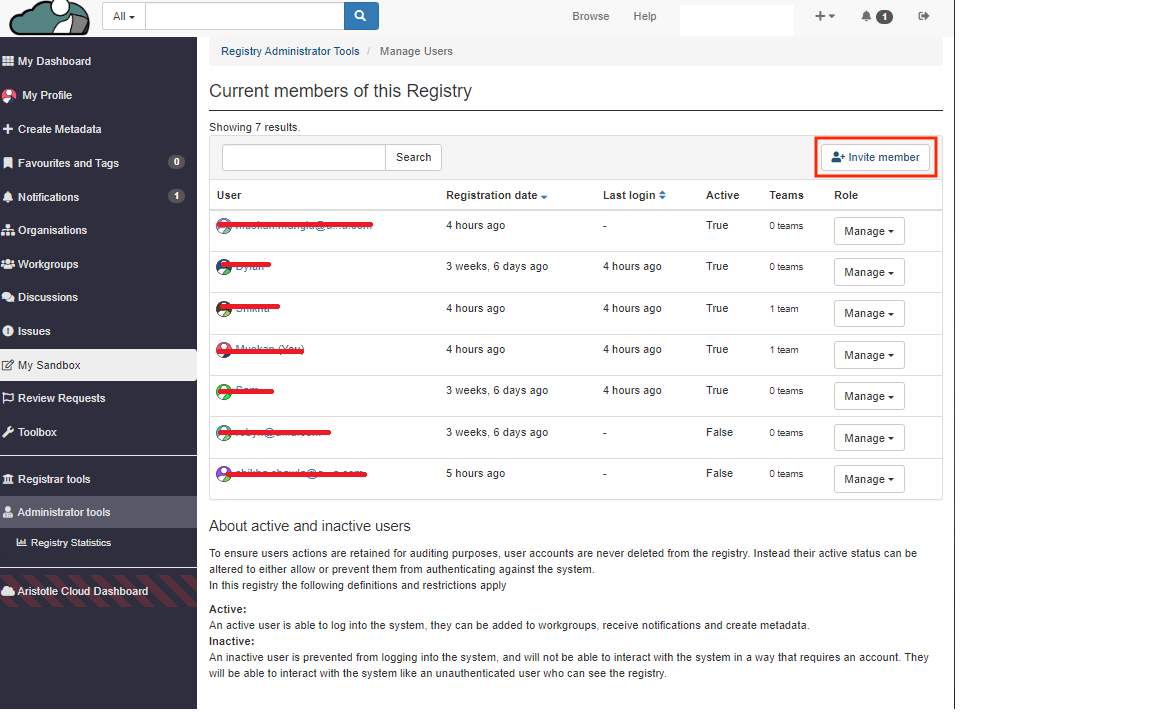Viewport: 1152px width, 720px height.
Task: Open the plus create dropdown in header
Action: pyautogui.click(x=824, y=16)
